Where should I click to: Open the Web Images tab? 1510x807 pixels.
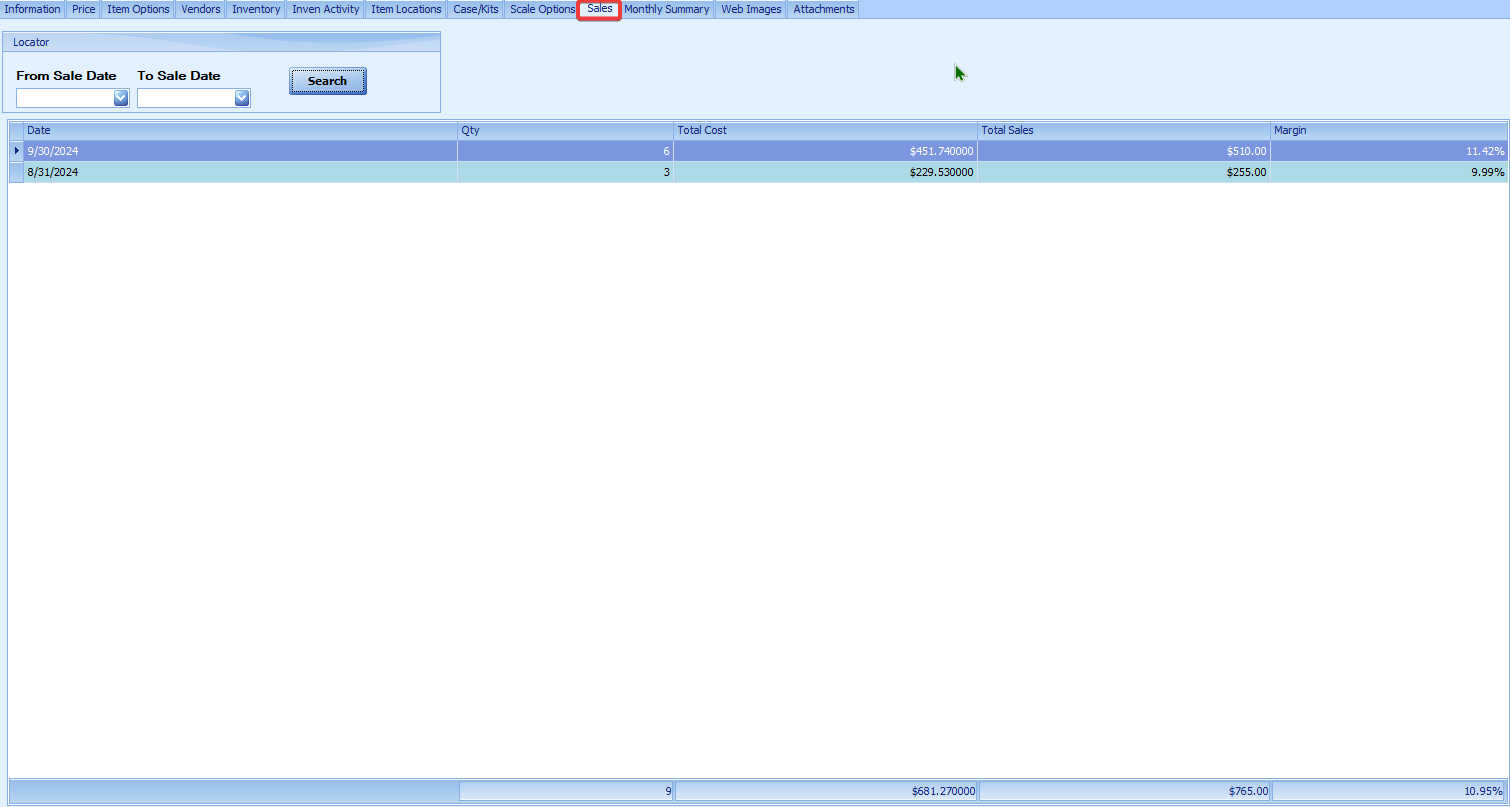click(751, 9)
